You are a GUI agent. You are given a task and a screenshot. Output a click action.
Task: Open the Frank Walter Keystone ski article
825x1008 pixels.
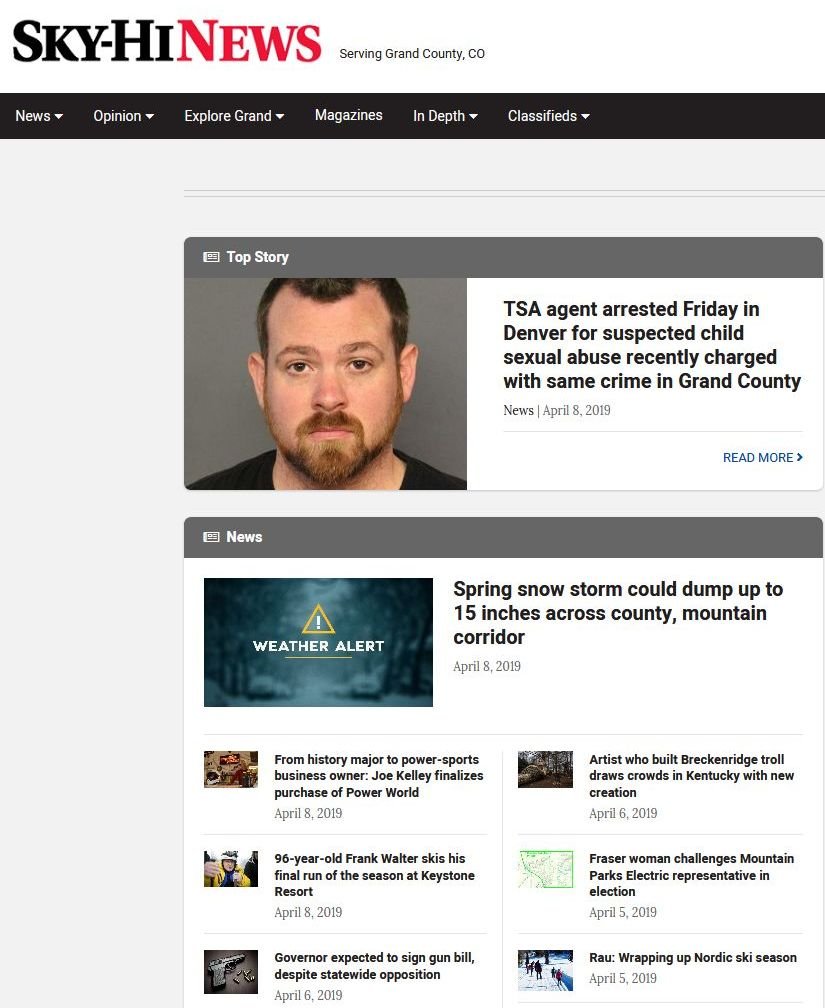(374, 875)
